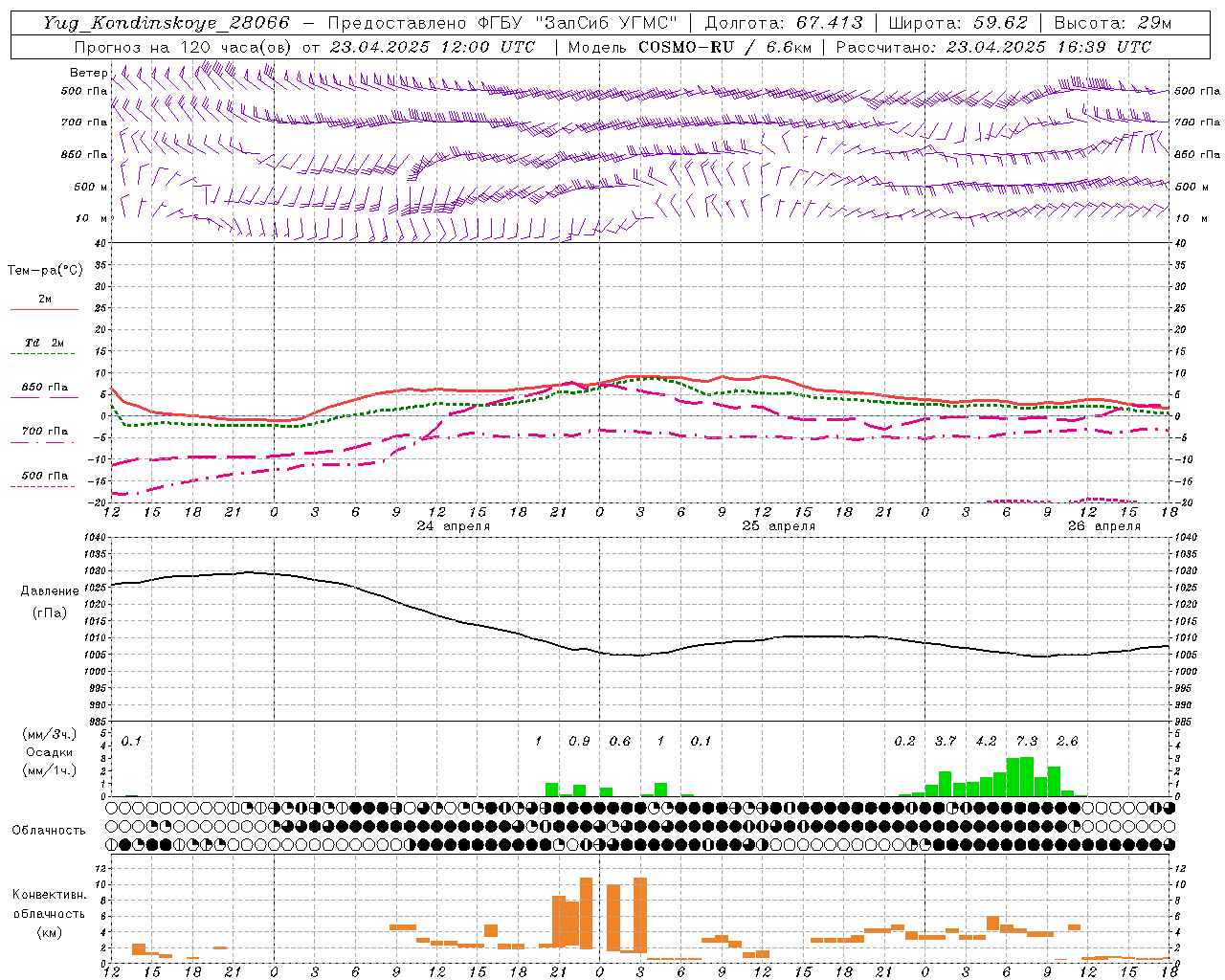Click the 3.7 precipitation total

[x=946, y=741]
